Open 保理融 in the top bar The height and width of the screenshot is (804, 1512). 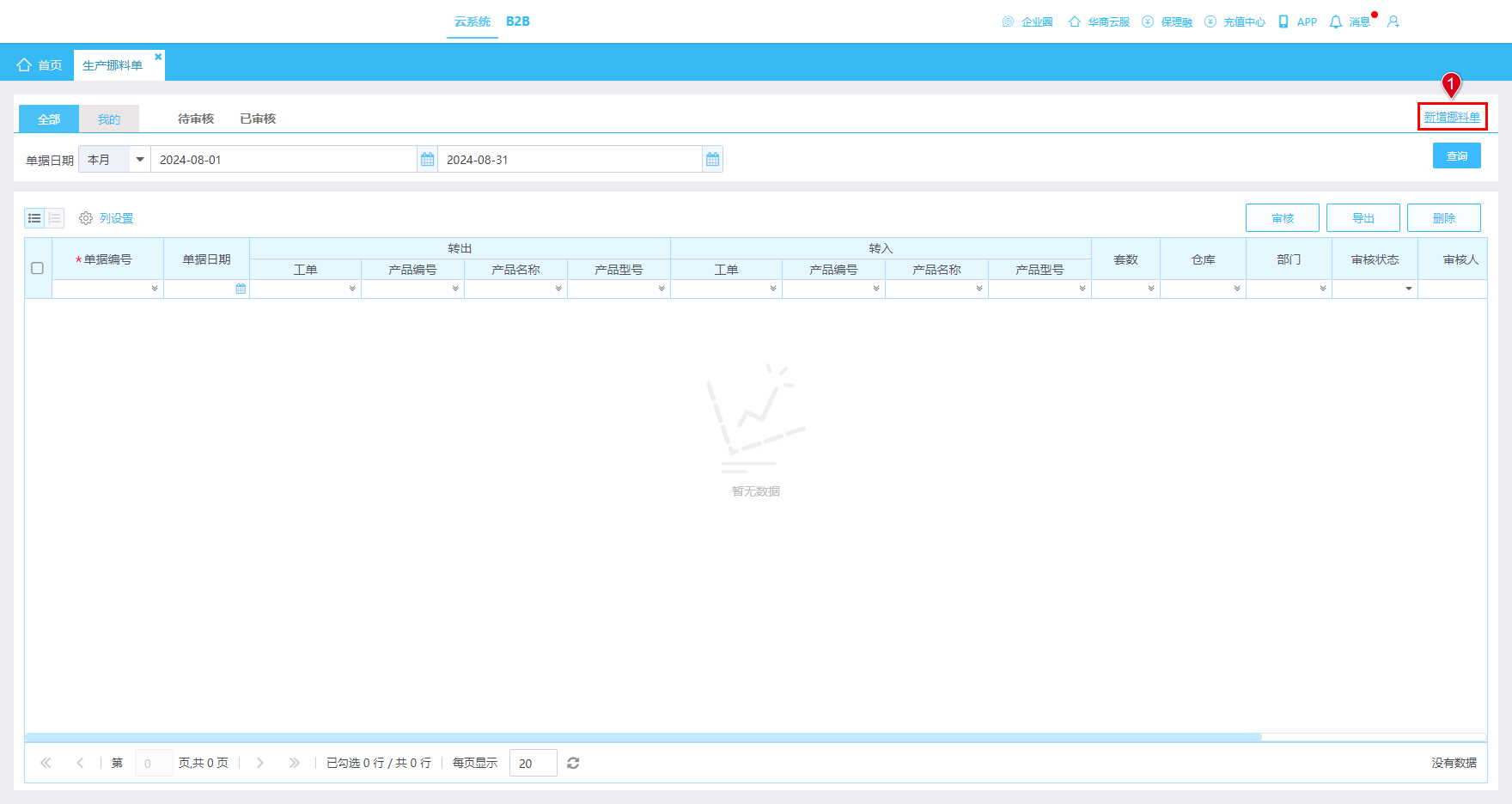(x=1167, y=21)
